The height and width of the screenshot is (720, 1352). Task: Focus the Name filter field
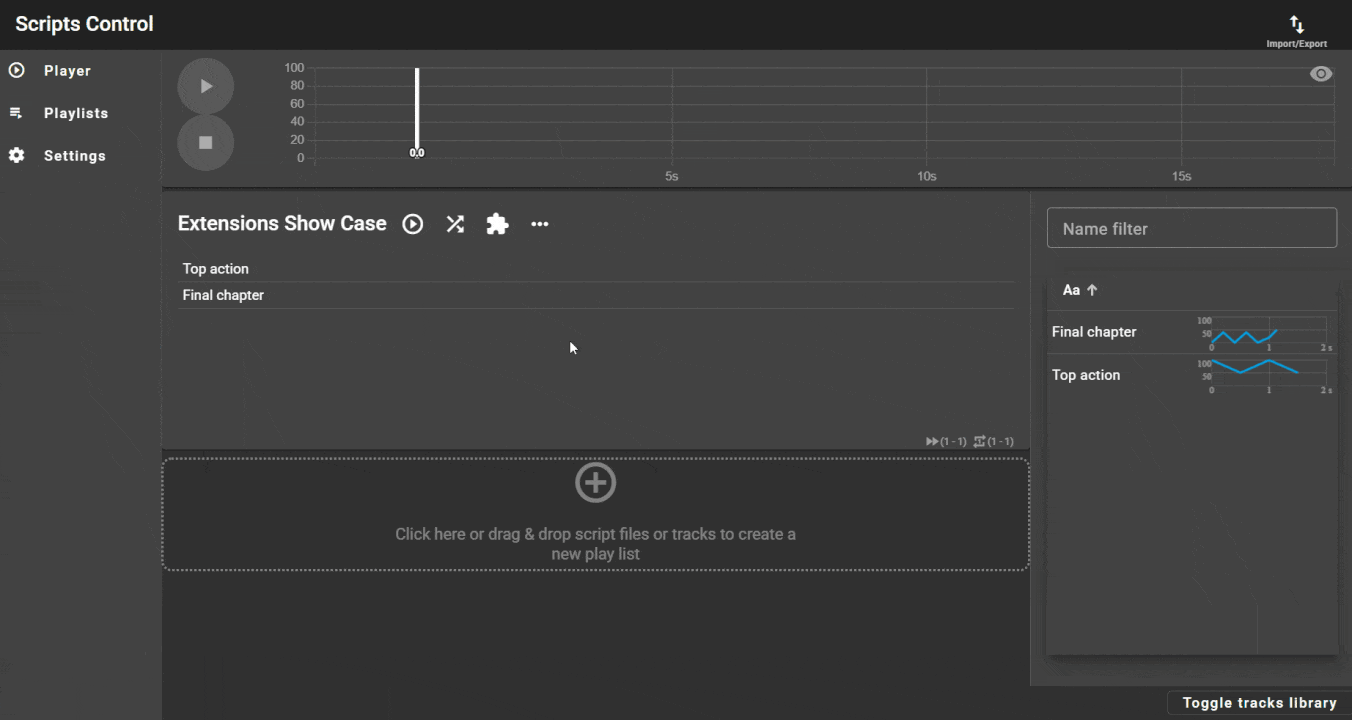pos(1191,228)
